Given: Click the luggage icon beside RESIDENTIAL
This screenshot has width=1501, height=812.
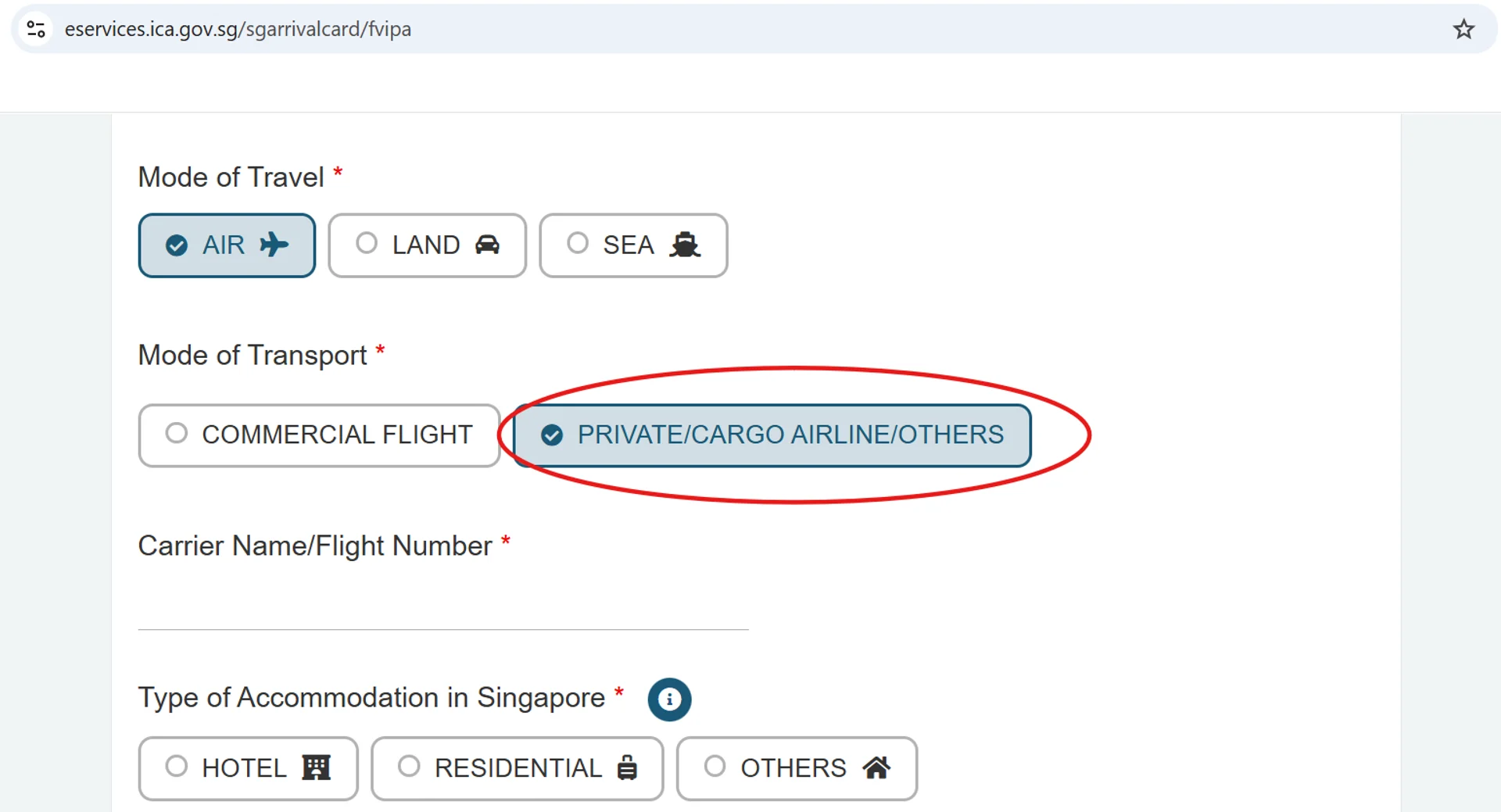Looking at the screenshot, I should point(627,767).
